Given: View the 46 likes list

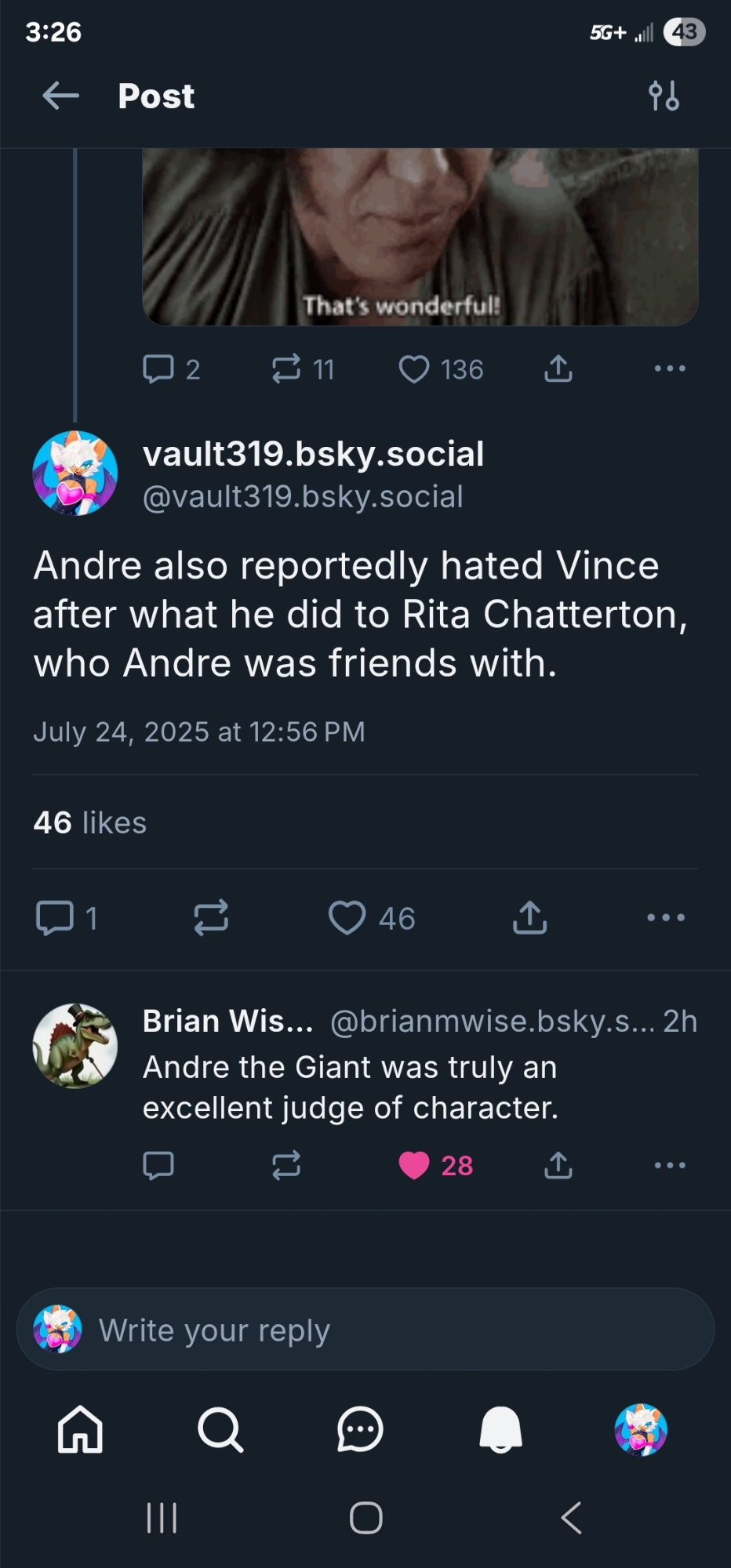Looking at the screenshot, I should (x=90, y=822).
